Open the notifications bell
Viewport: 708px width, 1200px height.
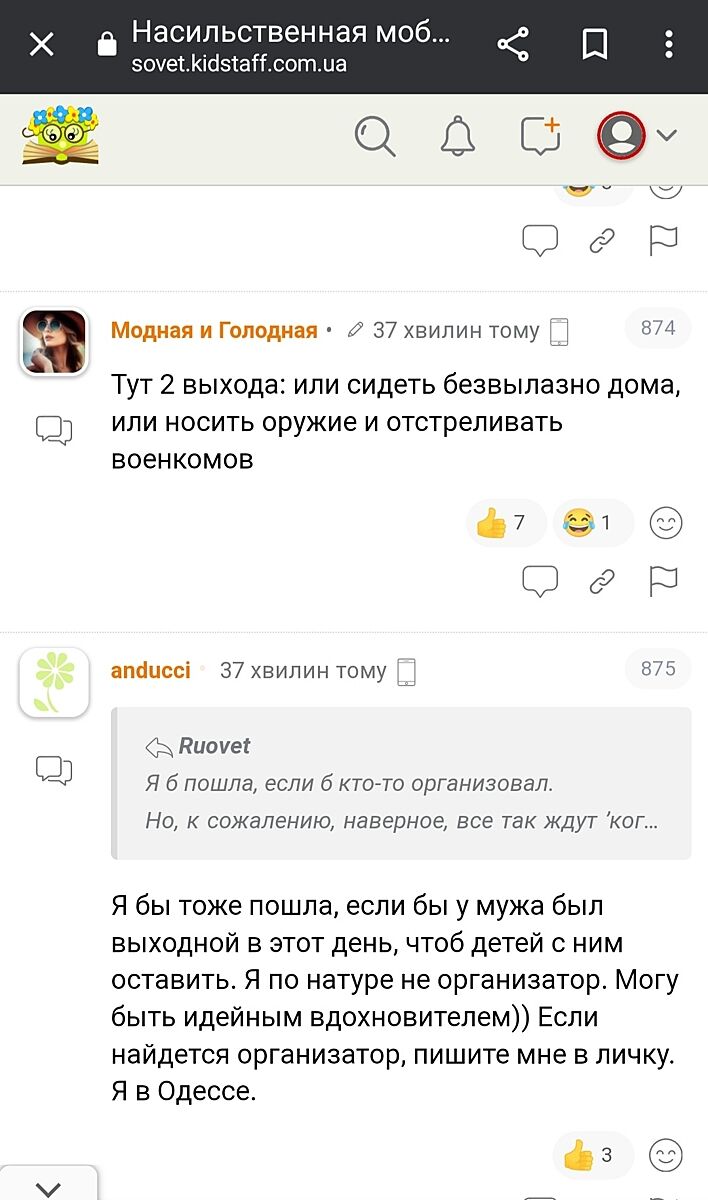[x=458, y=136]
